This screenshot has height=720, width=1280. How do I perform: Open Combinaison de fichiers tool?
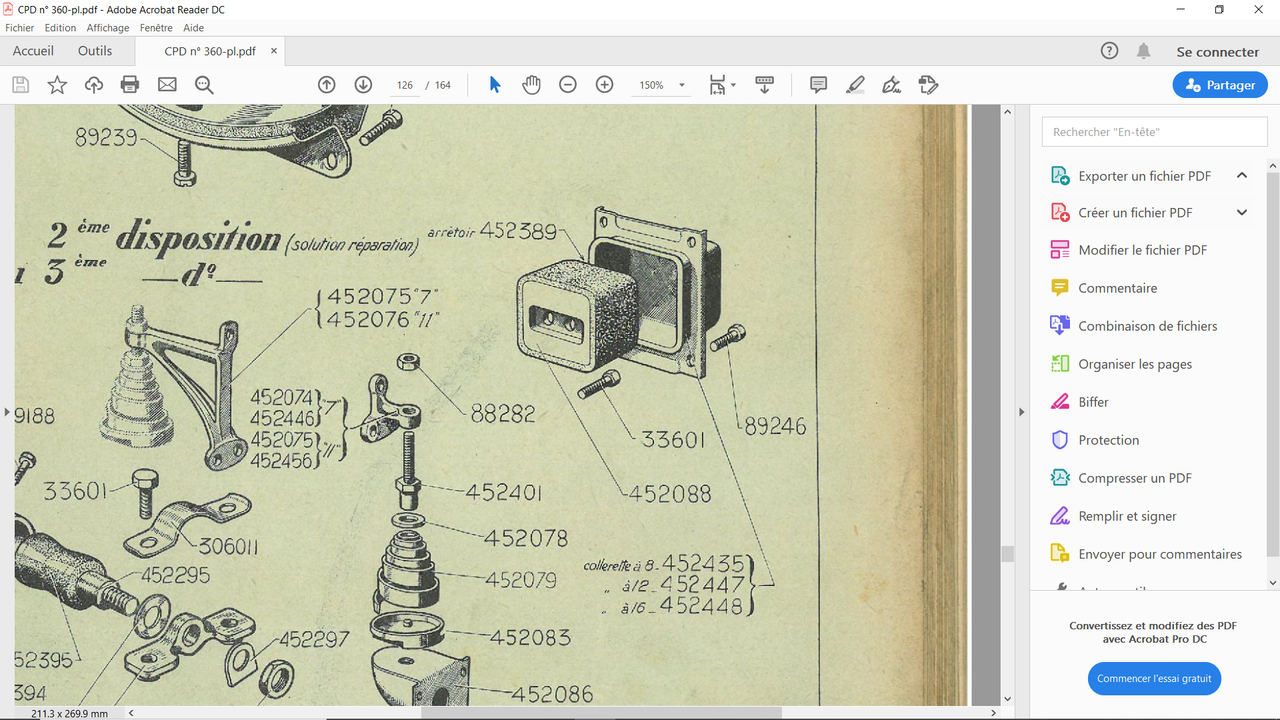1134,326
